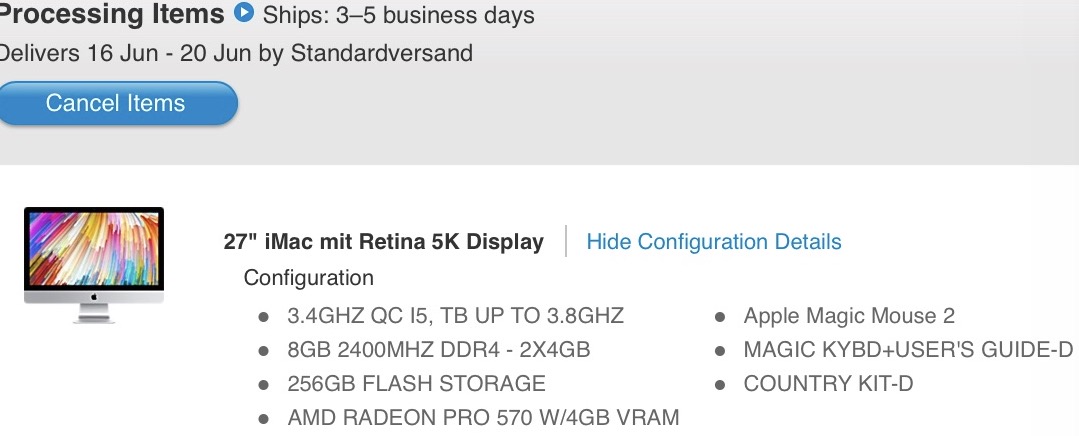This screenshot has height=436, width=1079.
Task: Click the blue arrow icon beside Processing Items
Action: click(x=244, y=12)
